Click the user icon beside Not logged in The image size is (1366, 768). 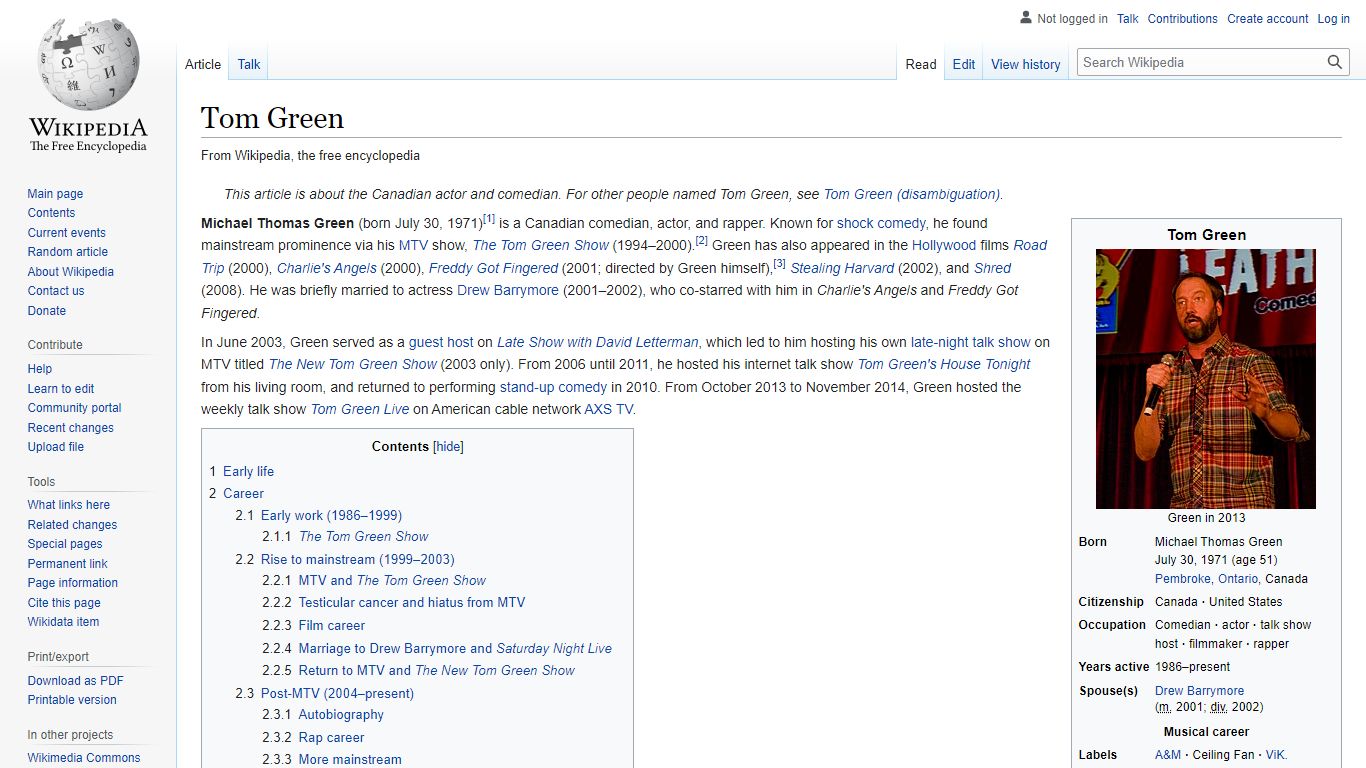[x=1025, y=18]
